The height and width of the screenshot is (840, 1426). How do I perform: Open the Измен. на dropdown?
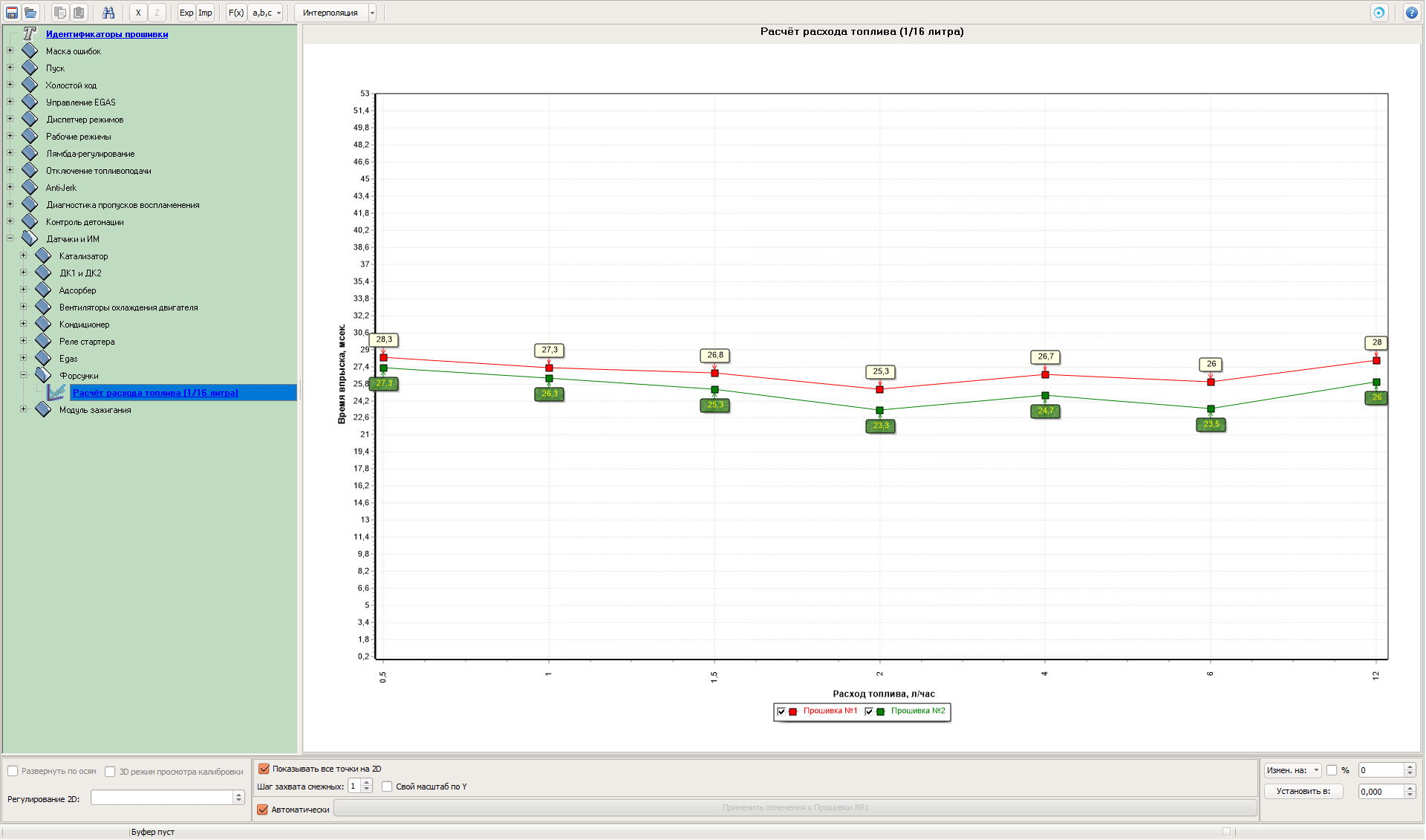tap(1293, 770)
